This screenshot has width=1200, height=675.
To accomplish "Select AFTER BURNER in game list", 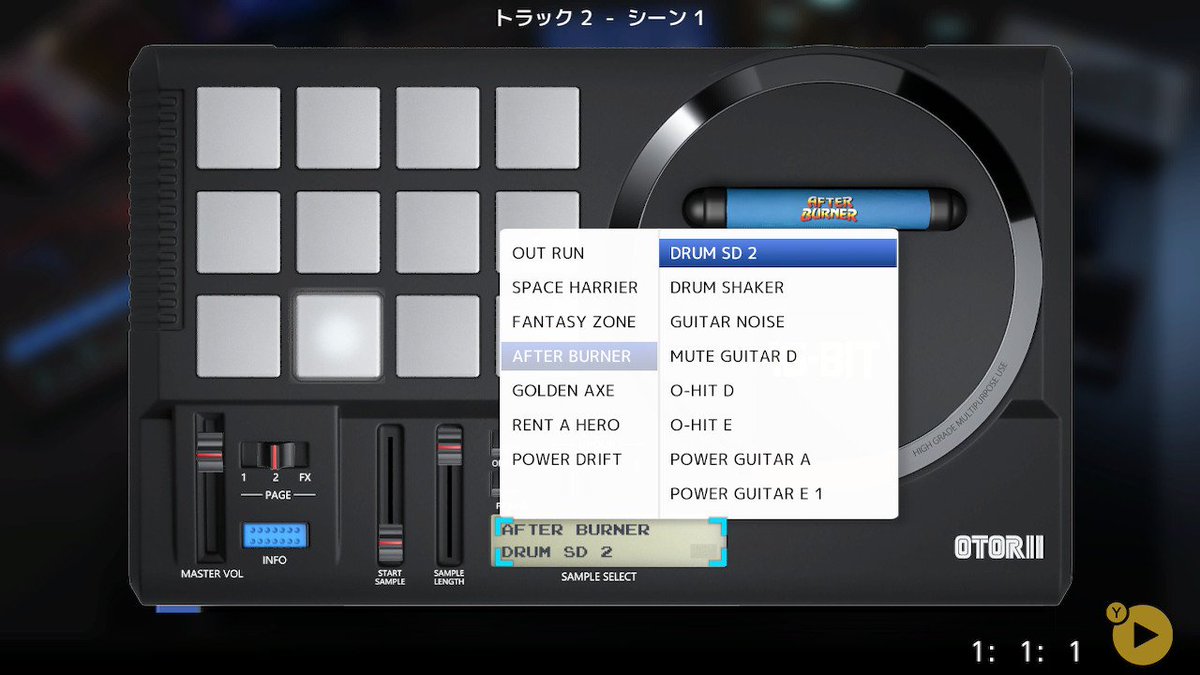I will (x=579, y=356).
